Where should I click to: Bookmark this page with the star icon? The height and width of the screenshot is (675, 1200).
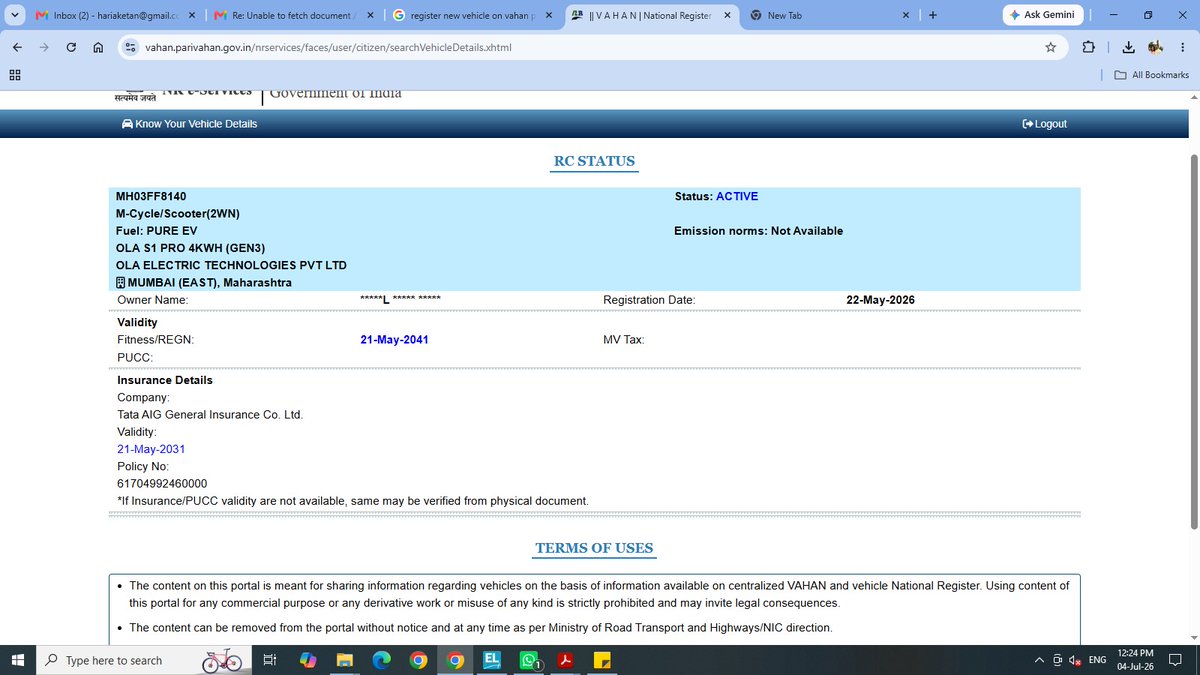click(1050, 47)
